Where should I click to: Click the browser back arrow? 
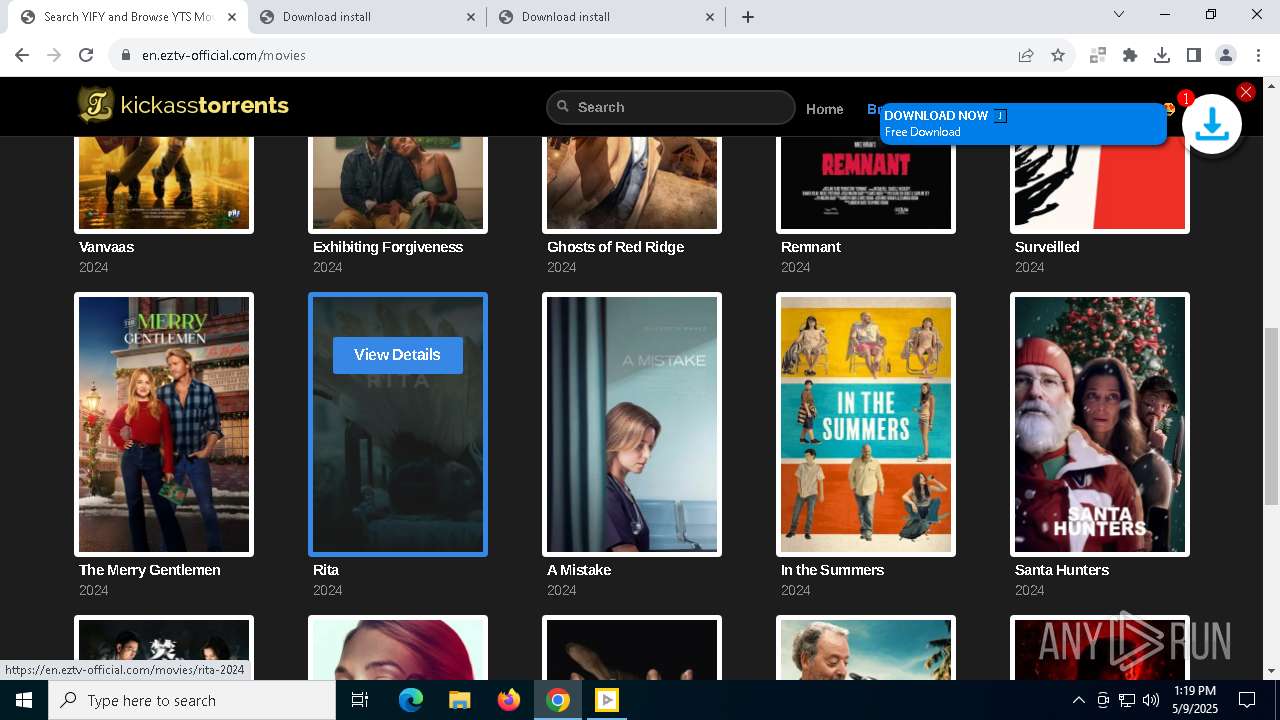pos(22,55)
